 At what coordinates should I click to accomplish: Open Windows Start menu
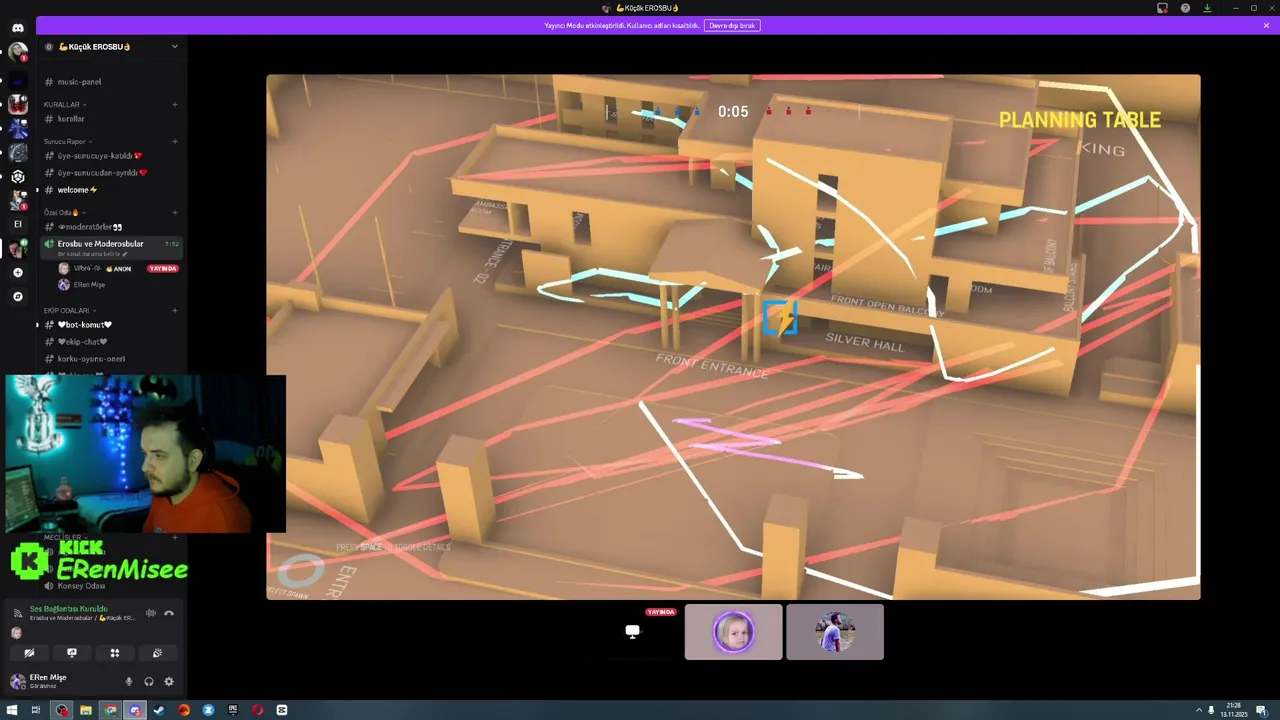[x=12, y=710]
